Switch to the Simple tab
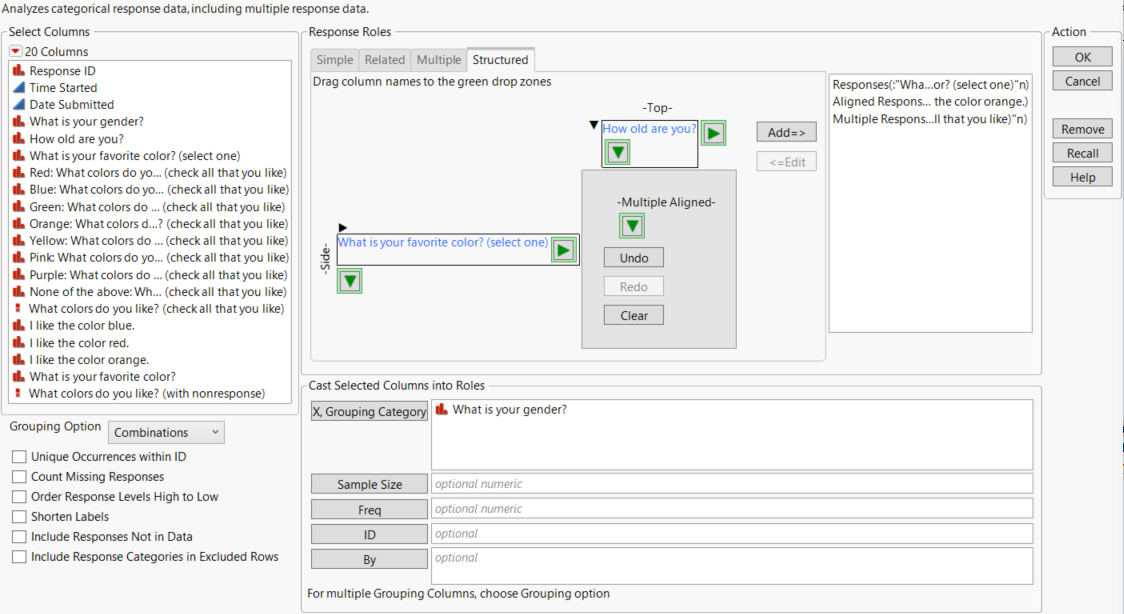 (334, 59)
